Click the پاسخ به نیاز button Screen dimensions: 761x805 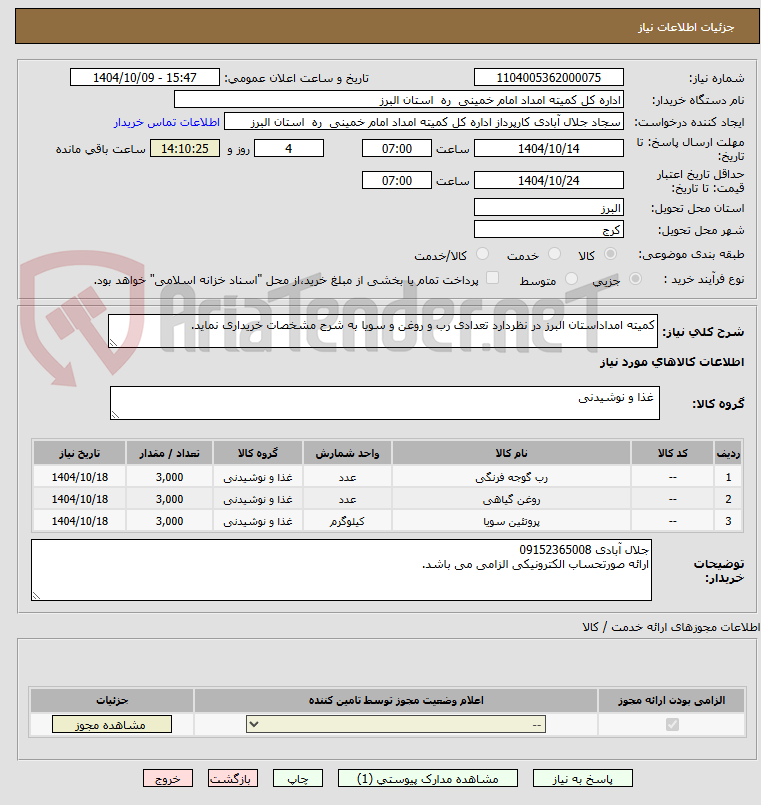click(582, 778)
